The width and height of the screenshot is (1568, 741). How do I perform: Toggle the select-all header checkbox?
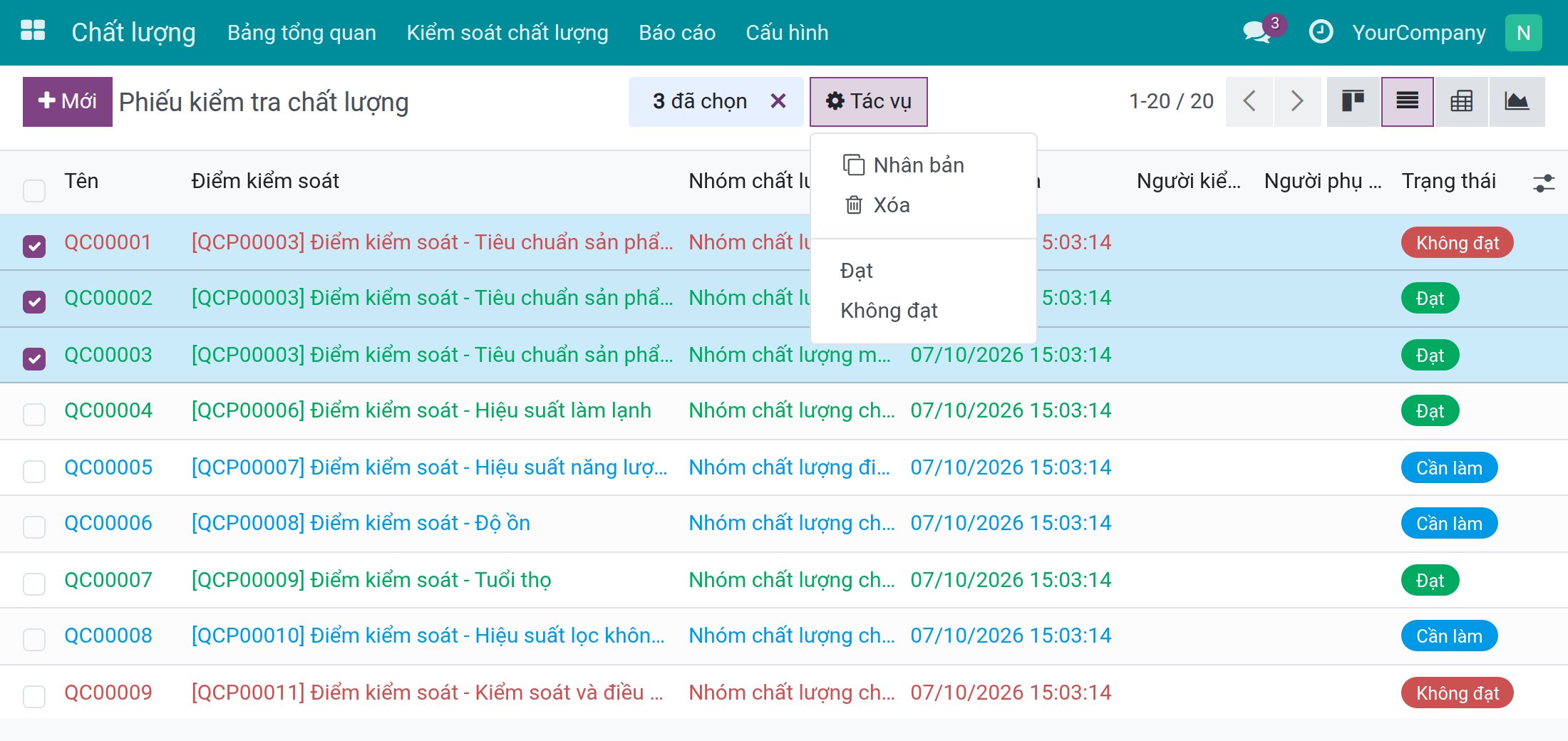(x=34, y=190)
